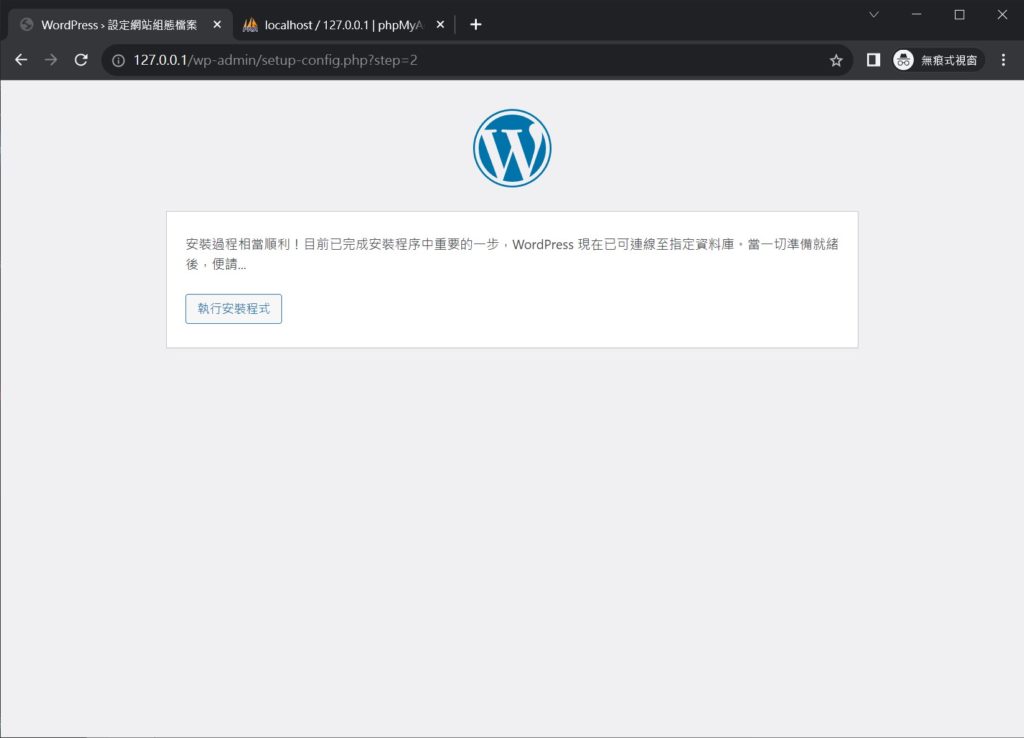This screenshot has width=1024, height=738.
Task: Click the phpMyAdmin tab favicon
Action: pyautogui.click(x=250, y=25)
